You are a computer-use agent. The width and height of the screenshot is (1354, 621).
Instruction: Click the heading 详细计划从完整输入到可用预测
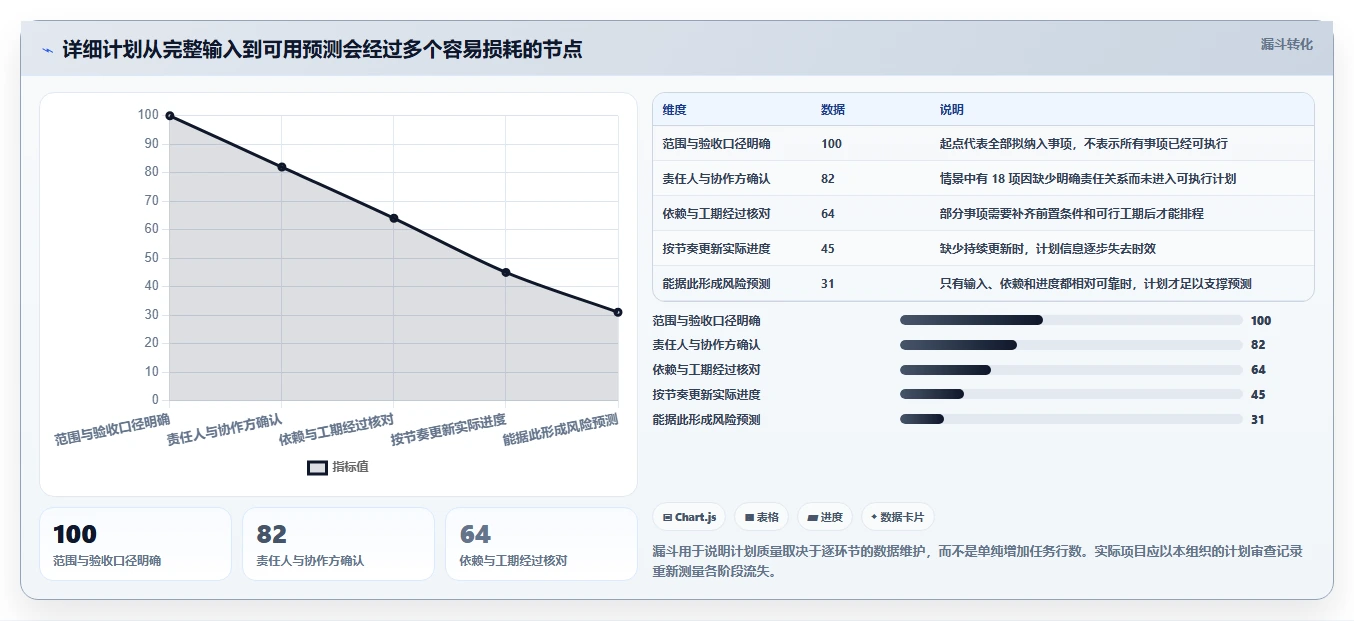pos(322,50)
